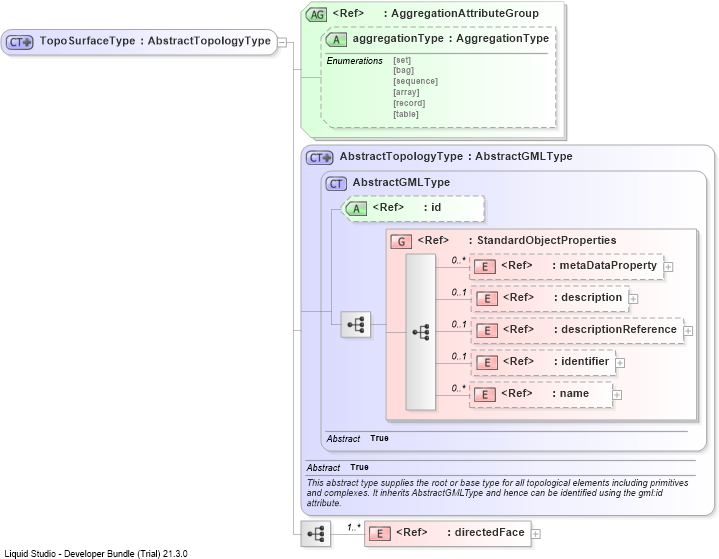Click the abstract type description annotation
Screen dimensions: 719x559
pos(498,493)
